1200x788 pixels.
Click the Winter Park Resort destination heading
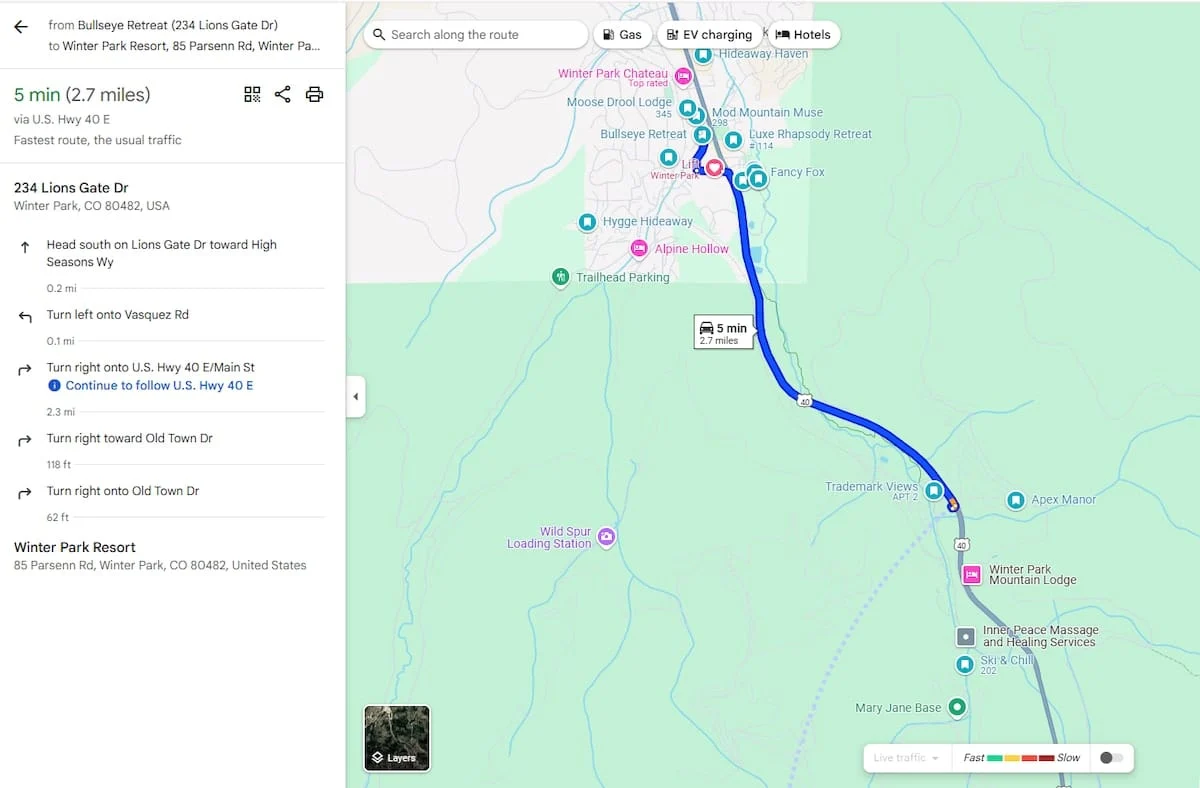pyautogui.click(x=75, y=547)
